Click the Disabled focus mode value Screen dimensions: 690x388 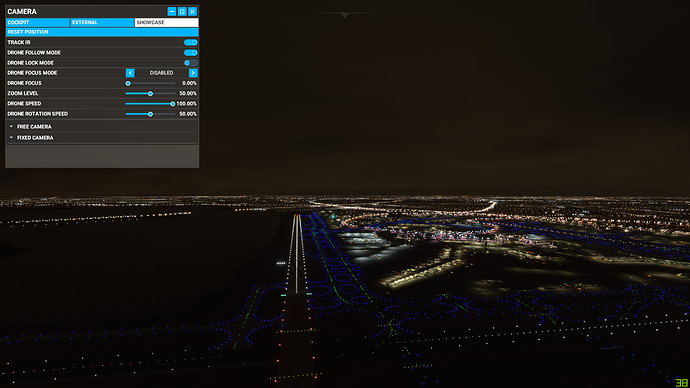[161, 73]
